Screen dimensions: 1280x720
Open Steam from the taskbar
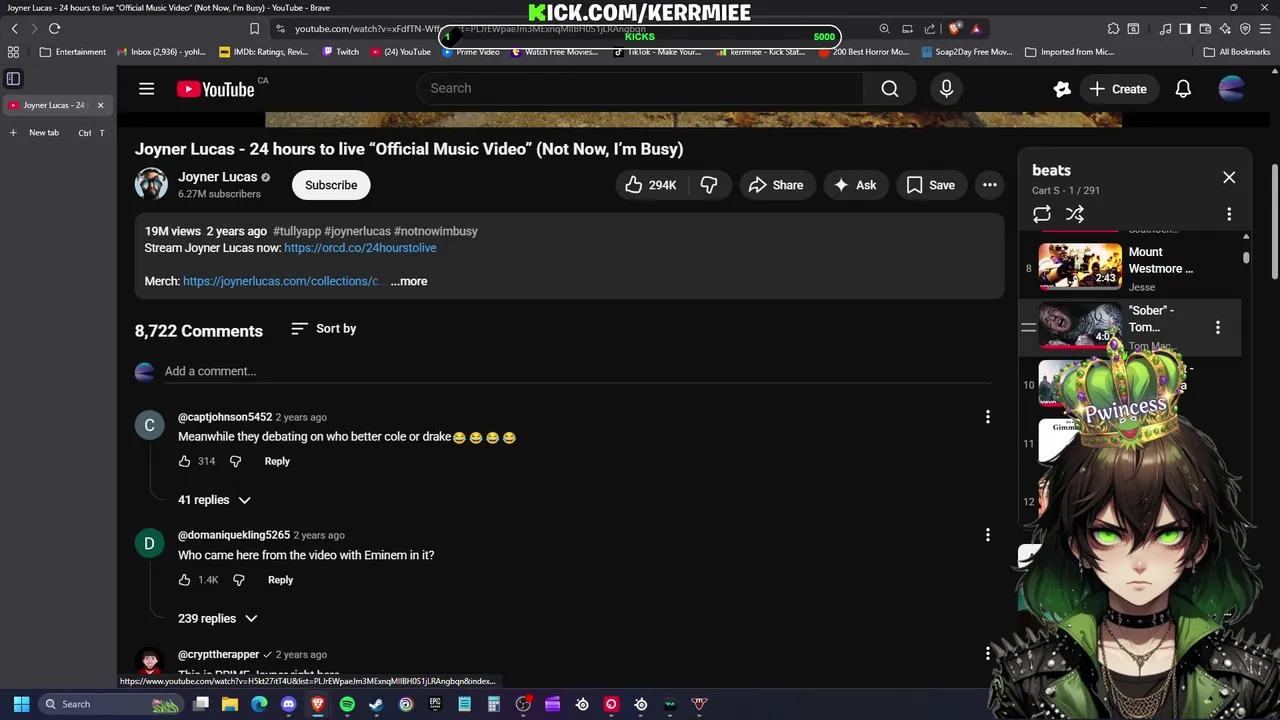pyautogui.click(x=376, y=704)
